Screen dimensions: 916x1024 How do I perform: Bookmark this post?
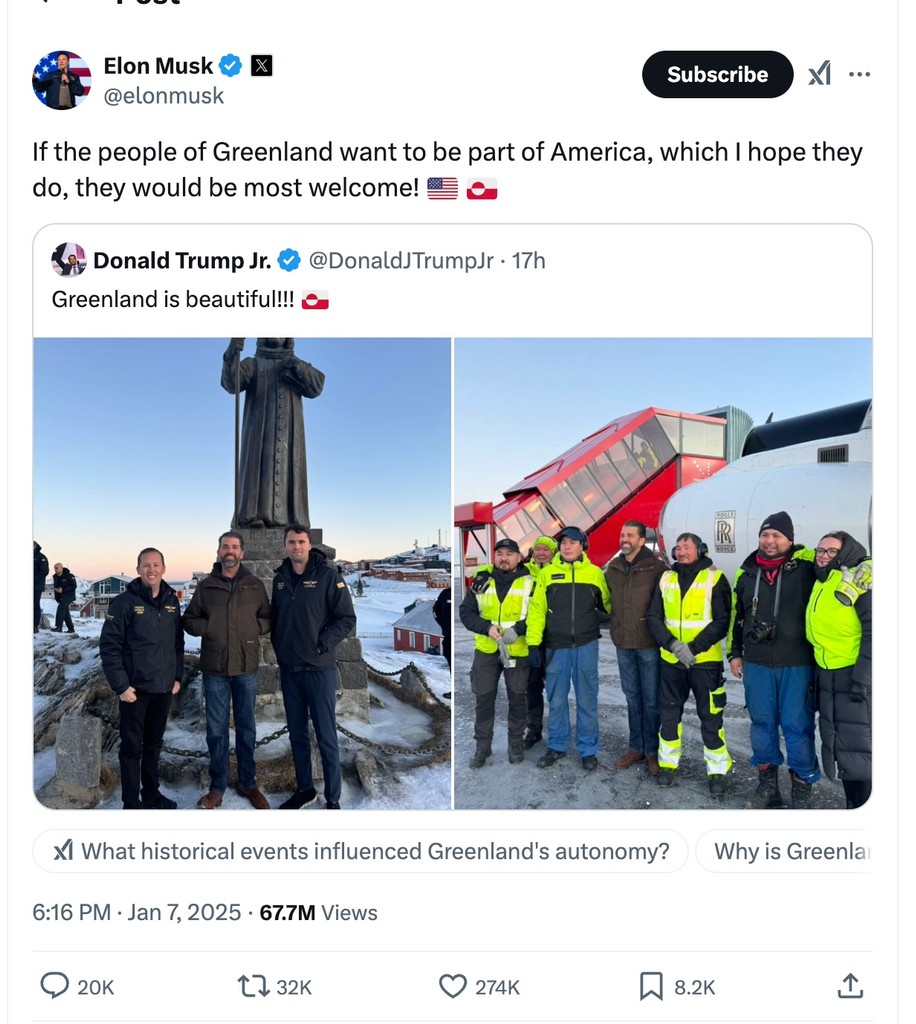[651, 986]
